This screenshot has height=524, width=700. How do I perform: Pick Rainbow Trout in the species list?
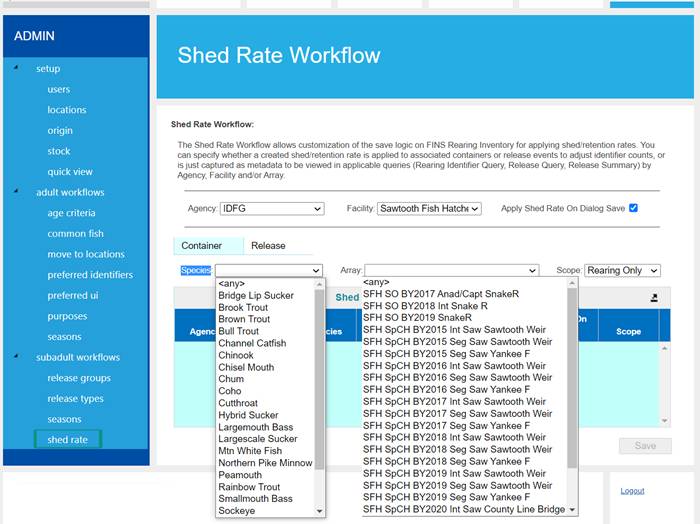click(249, 487)
